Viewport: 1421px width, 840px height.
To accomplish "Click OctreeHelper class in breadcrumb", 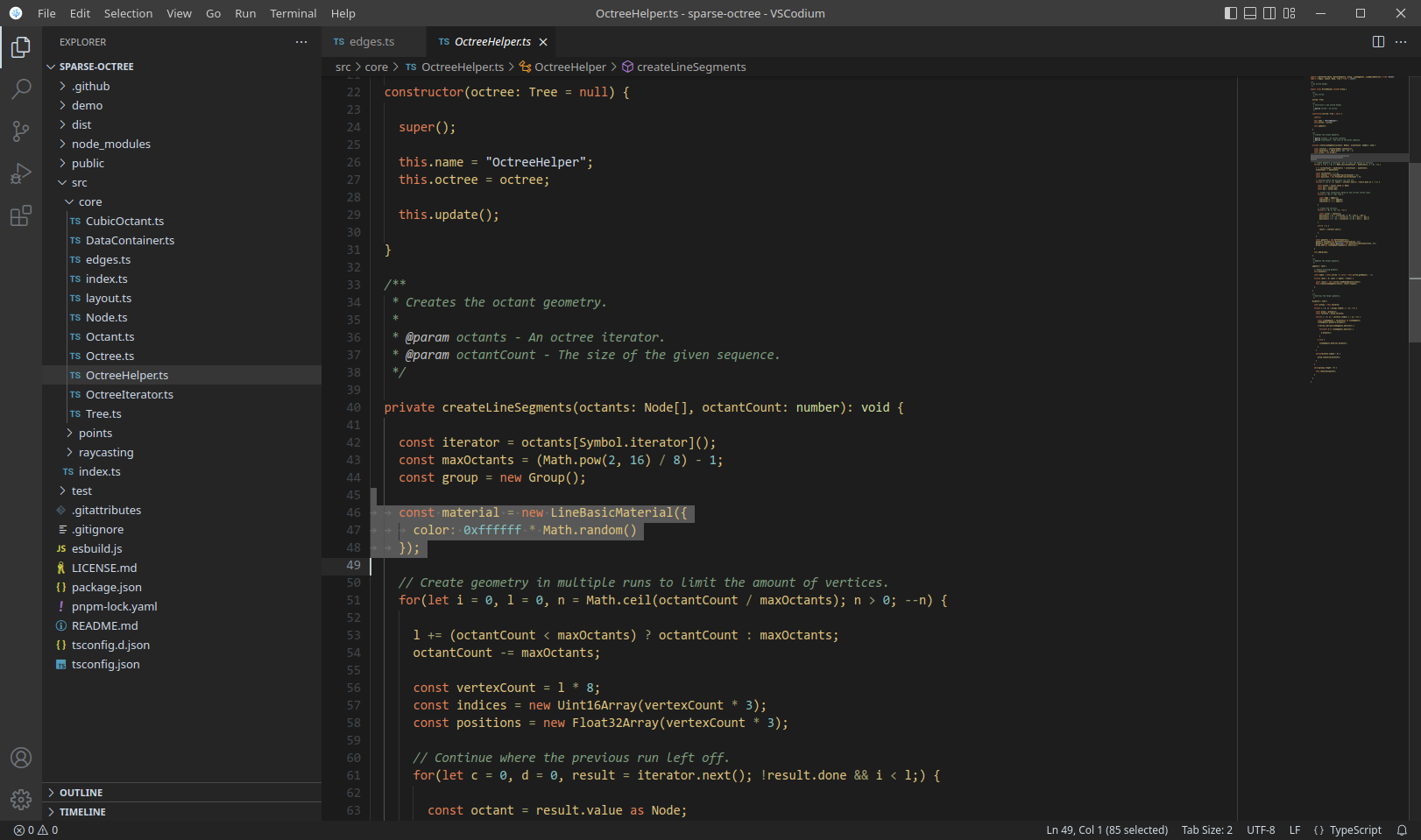I will pyautogui.click(x=570, y=67).
